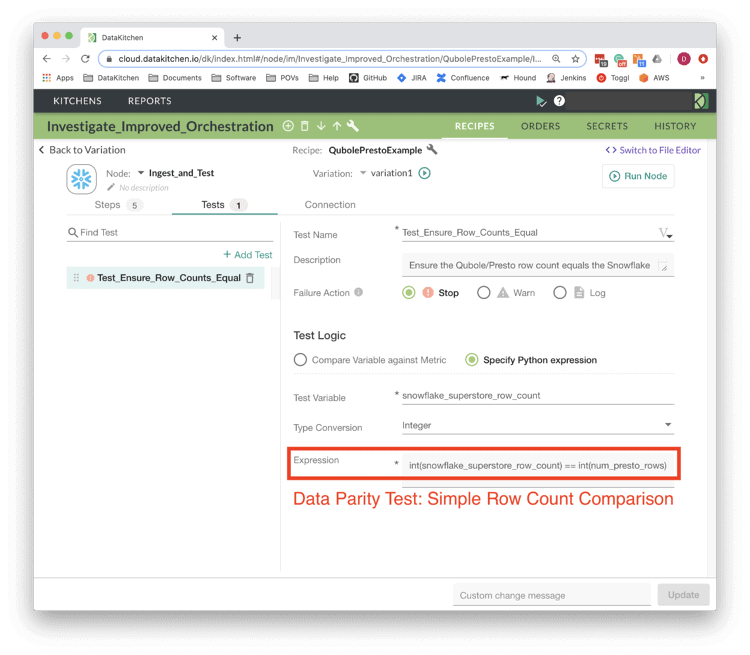Open the Type Conversion dropdown
Image resolution: width=750 pixels, height=655 pixels.
[537, 425]
